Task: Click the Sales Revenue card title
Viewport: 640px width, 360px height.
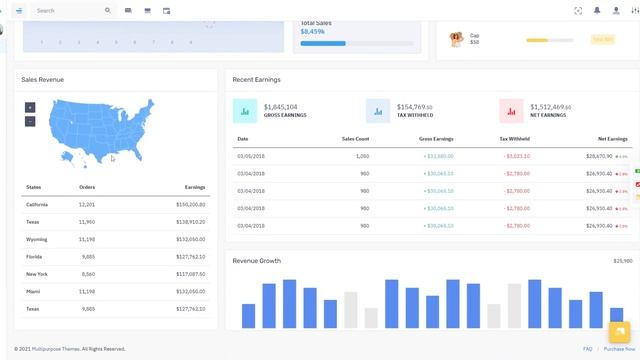Action: (42, 80)
